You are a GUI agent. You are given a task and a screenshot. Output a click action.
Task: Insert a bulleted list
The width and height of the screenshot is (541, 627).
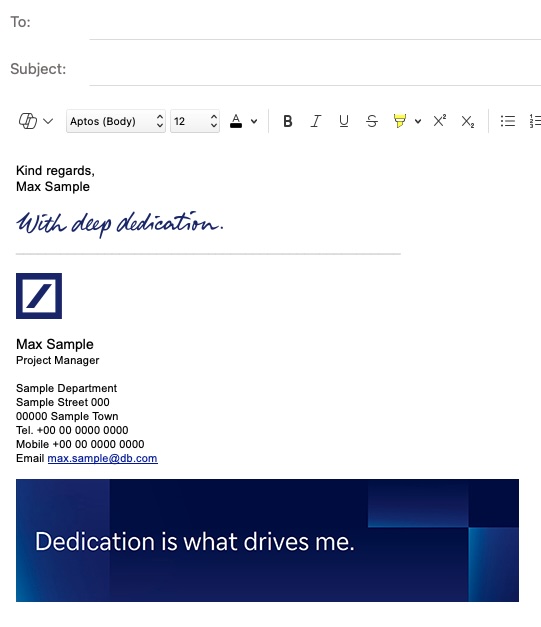pyautogui.click(x=508, y=121)
